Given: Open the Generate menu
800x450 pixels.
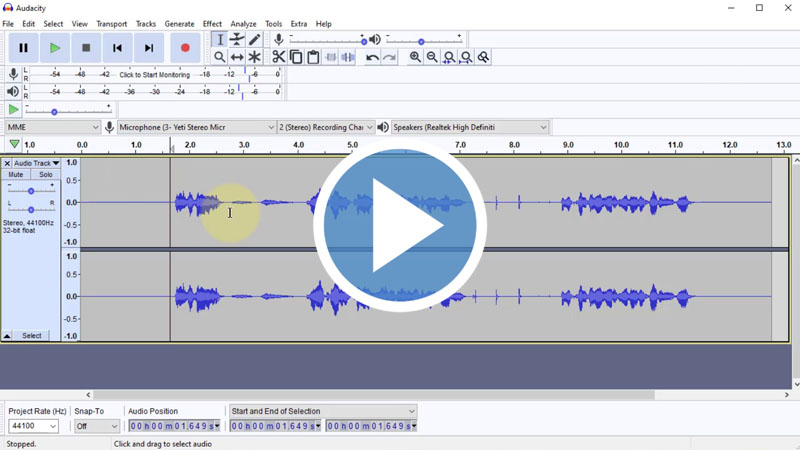Looking at the screenshot, I should (180, 24).
